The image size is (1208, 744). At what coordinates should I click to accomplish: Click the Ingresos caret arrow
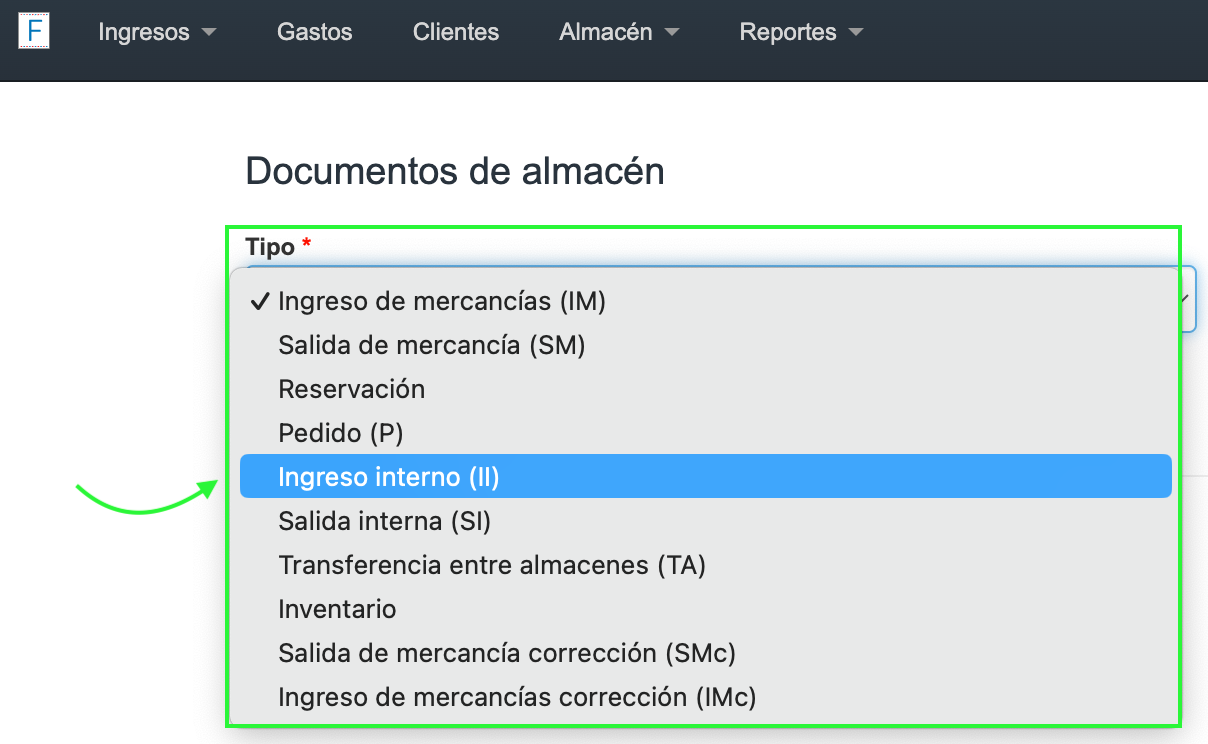click(x=209, y=32)
